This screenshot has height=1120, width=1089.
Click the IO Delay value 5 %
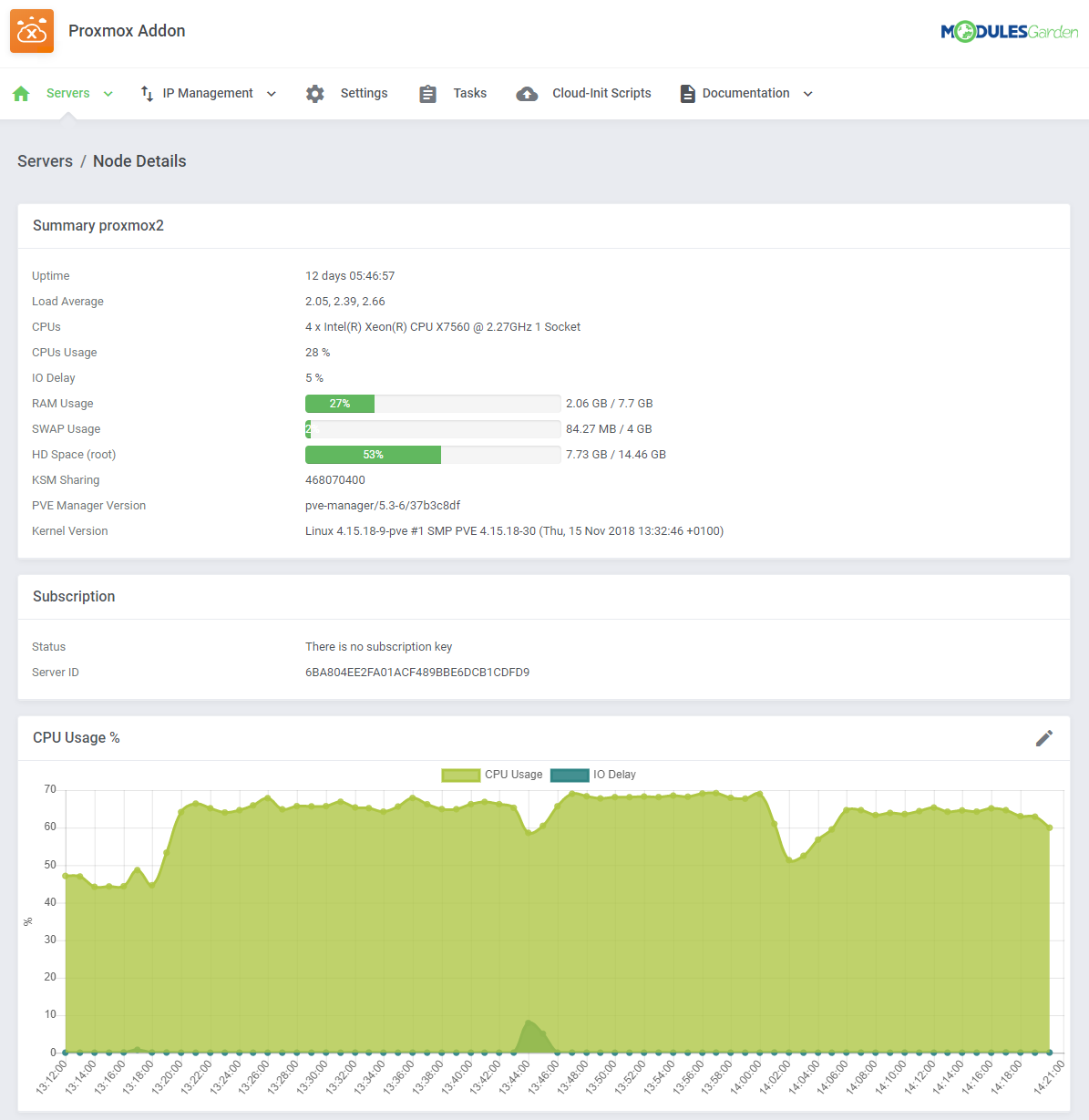(314, 378)
